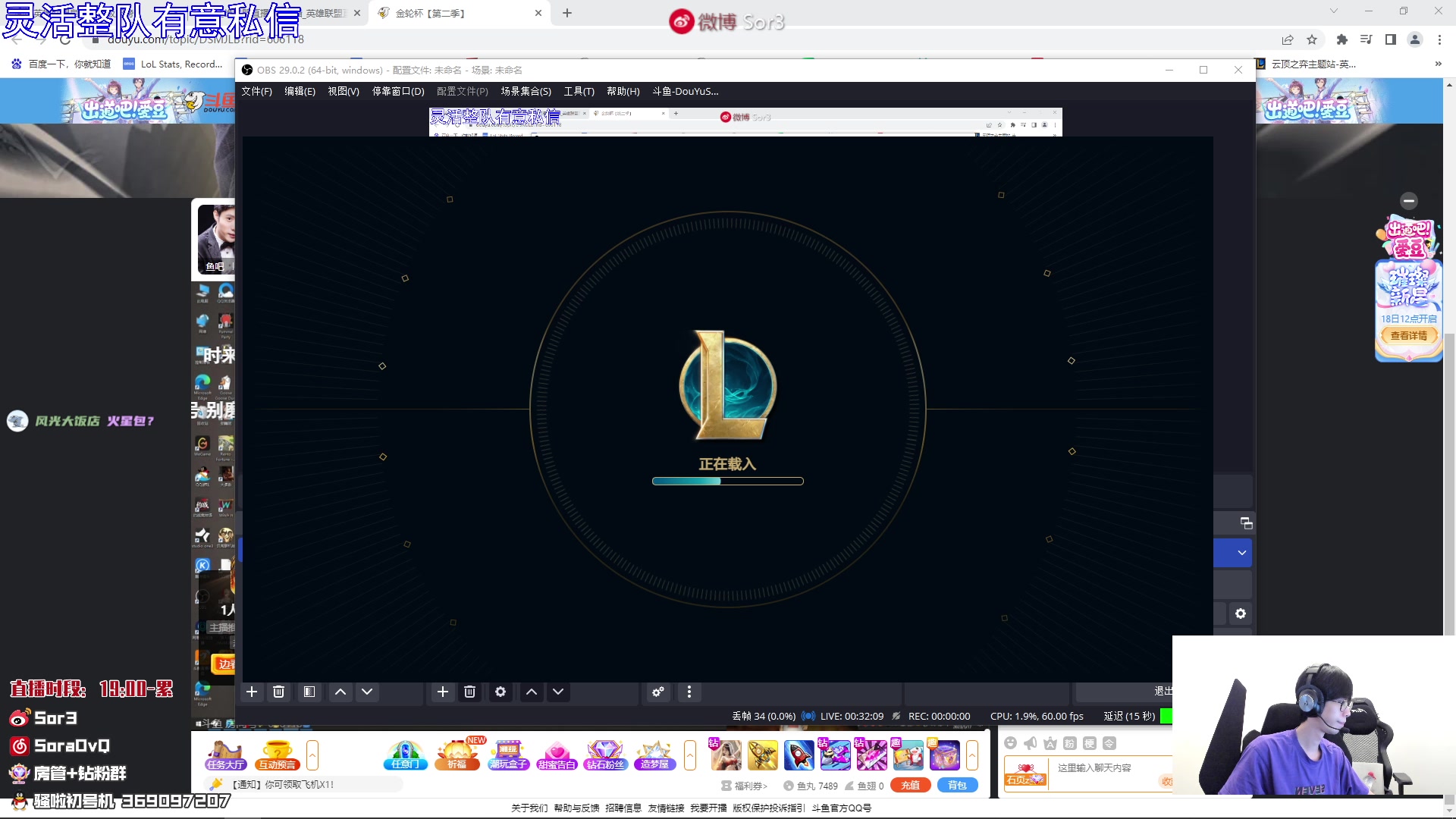Open advanced audio properties gears icon

pyautogui.click(x=658, y=692)
